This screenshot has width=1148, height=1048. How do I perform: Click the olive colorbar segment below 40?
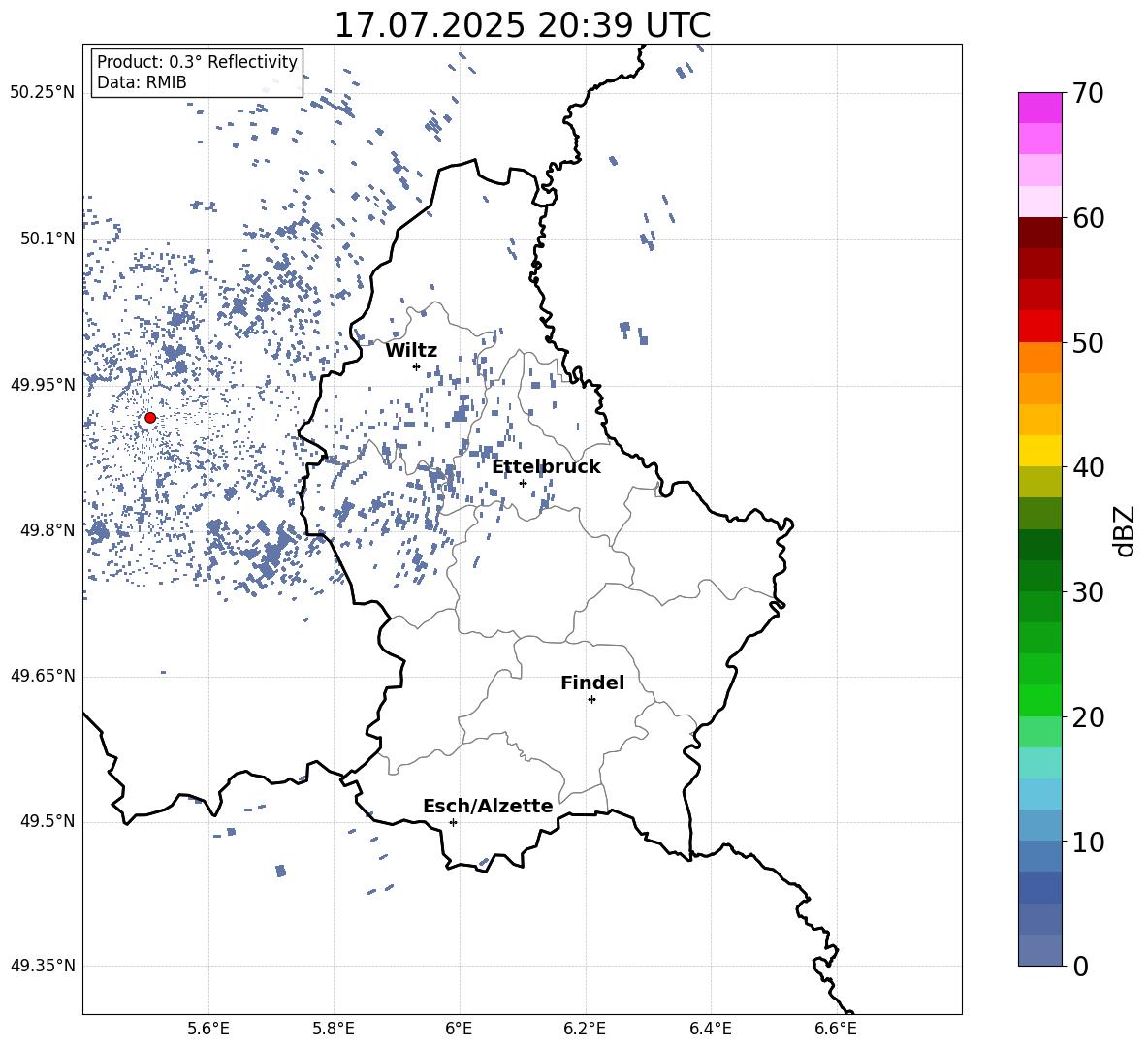point(1039,482)
